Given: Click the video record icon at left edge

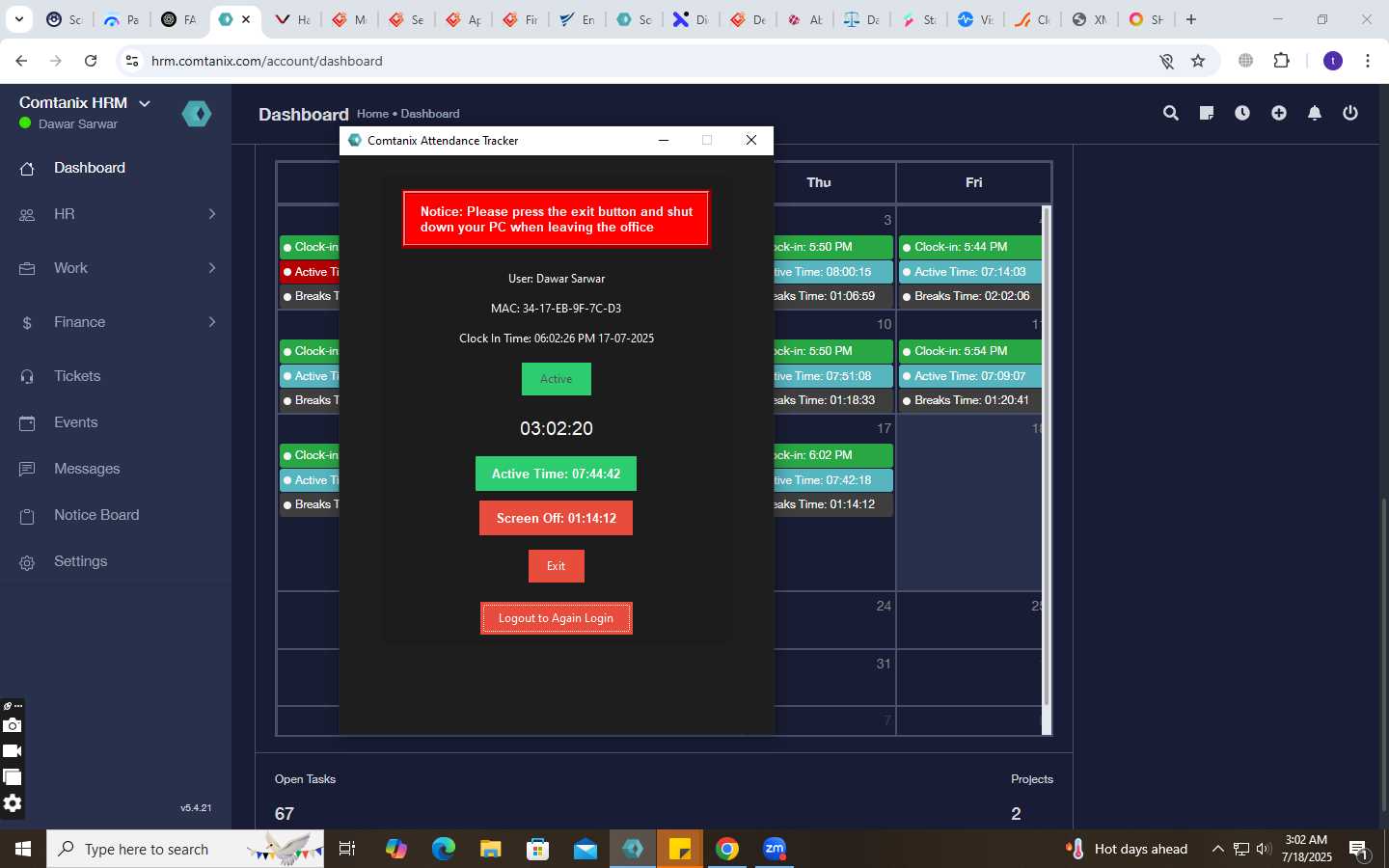Looking at the screenshot, I should pyautogui.click(x=12, y=751).
